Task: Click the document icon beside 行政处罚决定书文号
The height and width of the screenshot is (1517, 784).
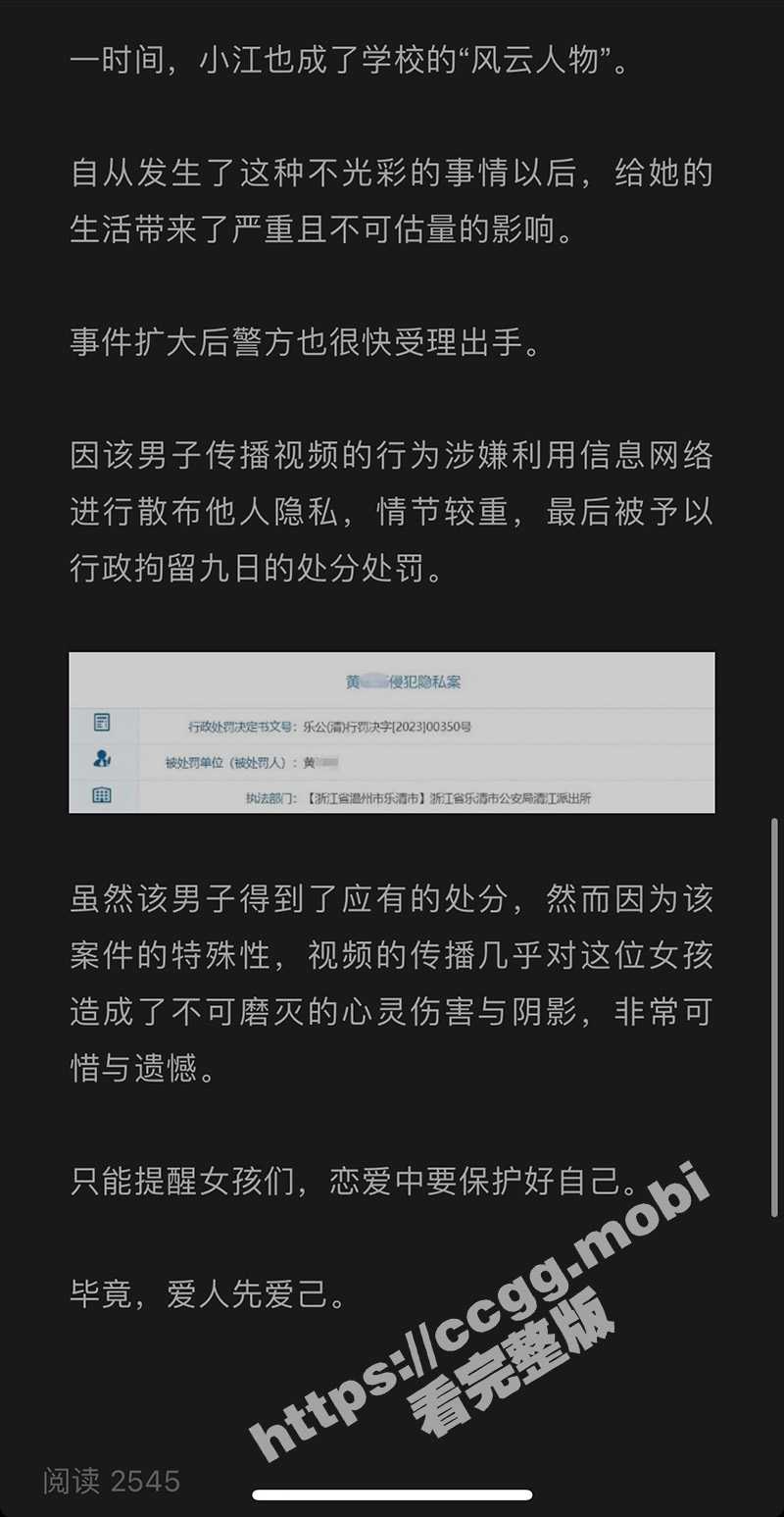Action: click(102, 724)
